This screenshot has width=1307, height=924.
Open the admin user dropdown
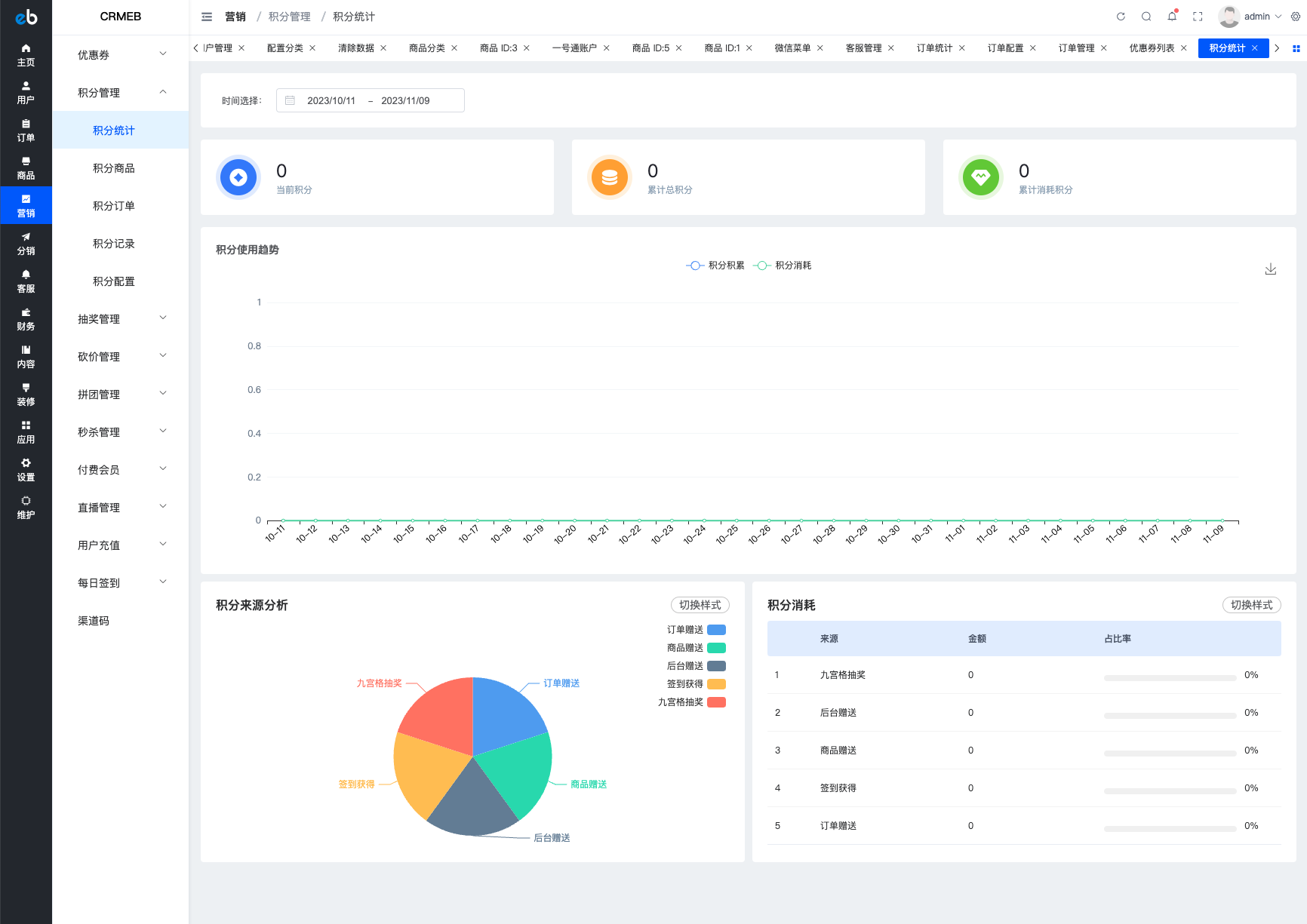click(x=1250, y=17)
